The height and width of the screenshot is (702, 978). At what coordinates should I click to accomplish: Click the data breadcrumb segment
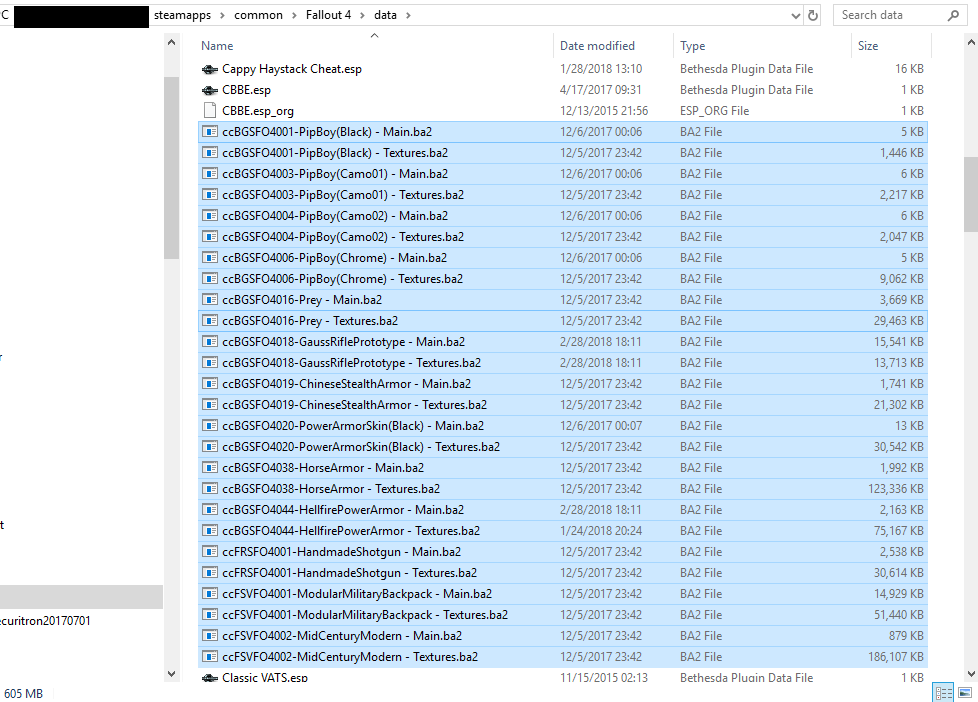385,15
